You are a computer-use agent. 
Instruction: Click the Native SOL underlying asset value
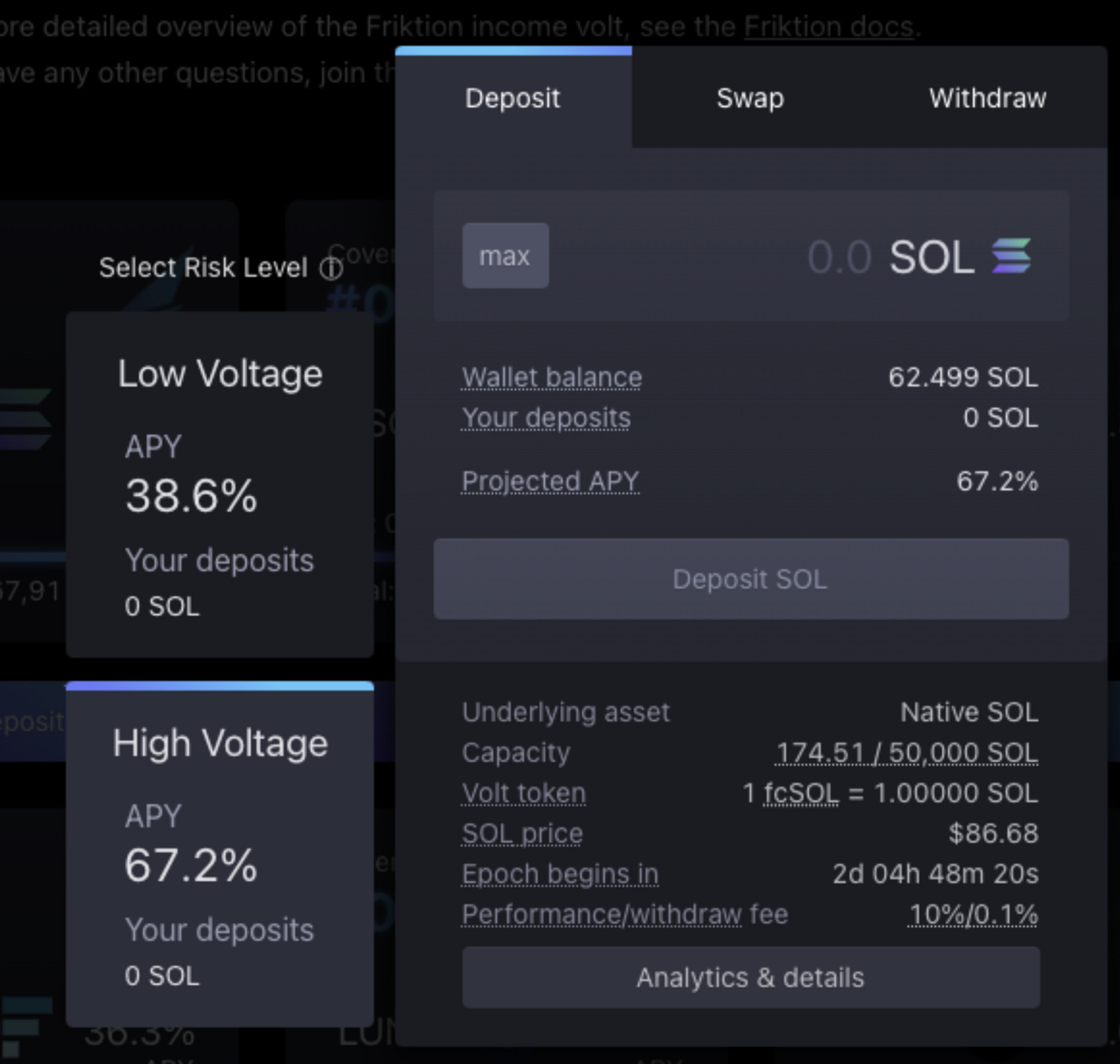(x=970, y=712)
